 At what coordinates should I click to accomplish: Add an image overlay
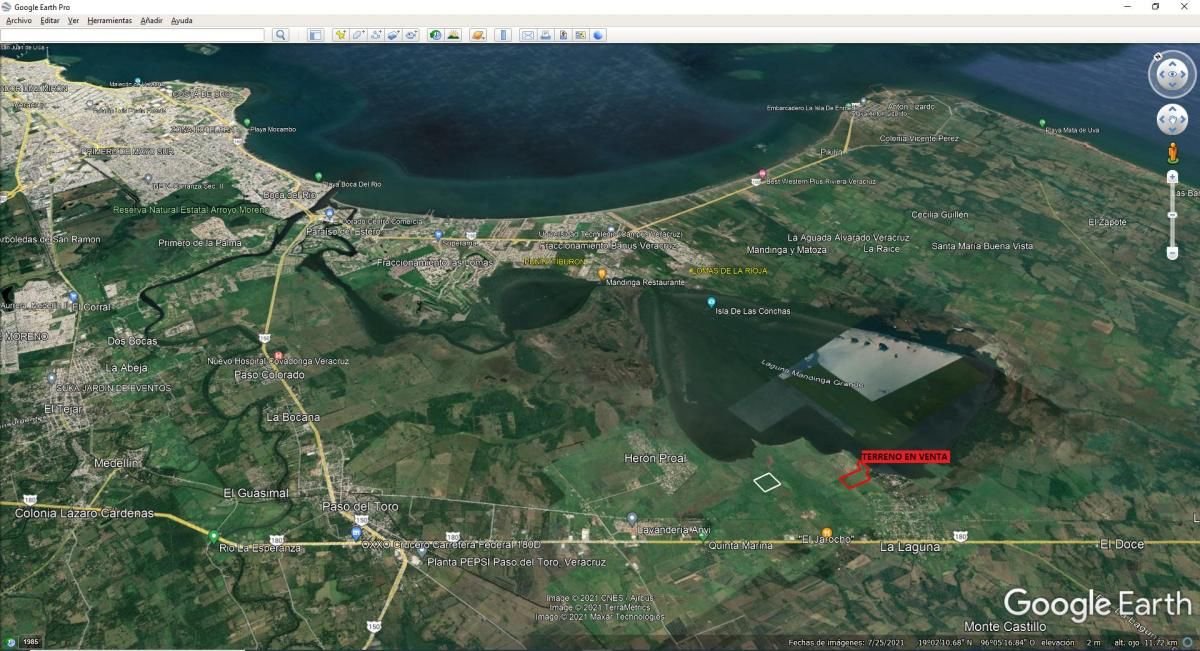(x=393, y=35)
